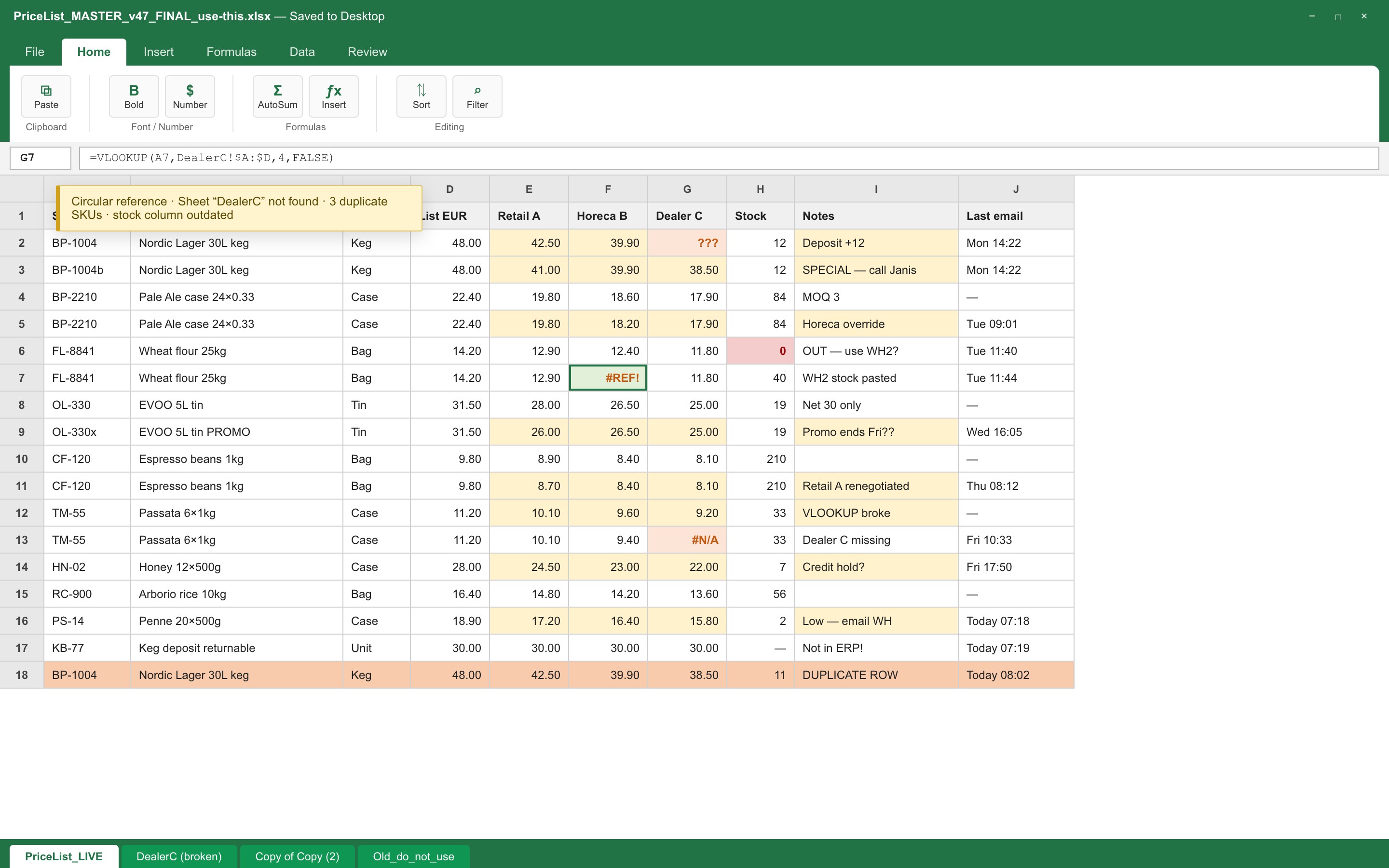Open the Data ribbon tab
Viewport: 1389px width, 868px height.
coord(302,52)
